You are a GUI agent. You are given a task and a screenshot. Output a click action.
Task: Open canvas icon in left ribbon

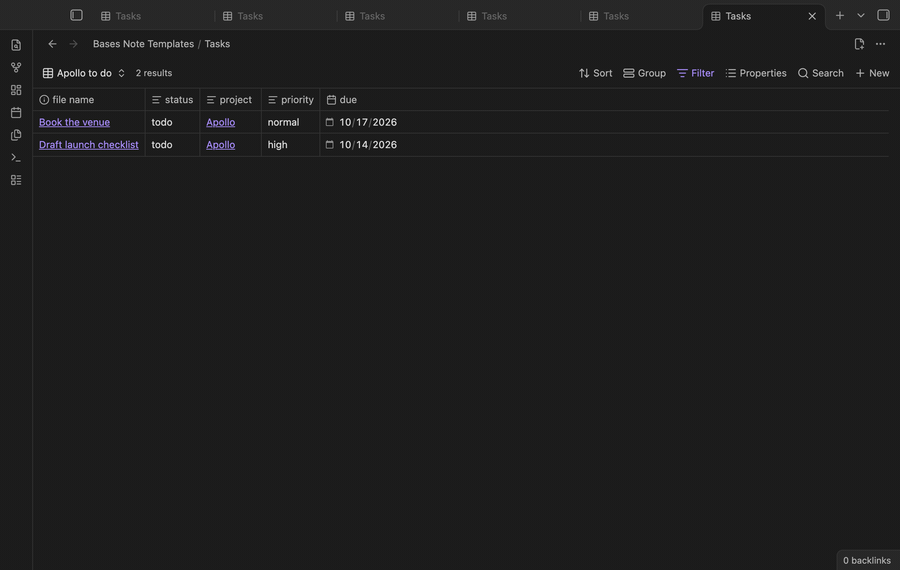click(16, 90)
